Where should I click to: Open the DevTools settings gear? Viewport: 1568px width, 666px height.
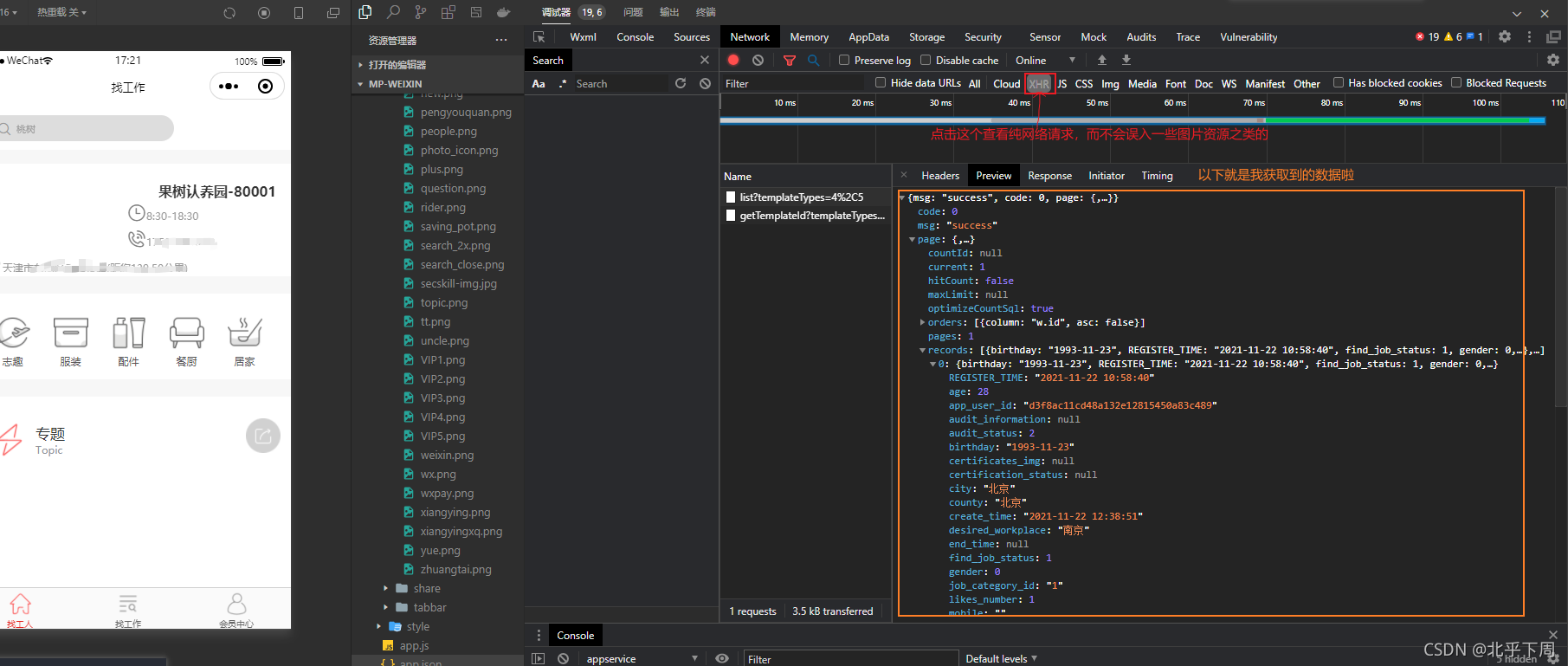click(x=1505, y=36)
